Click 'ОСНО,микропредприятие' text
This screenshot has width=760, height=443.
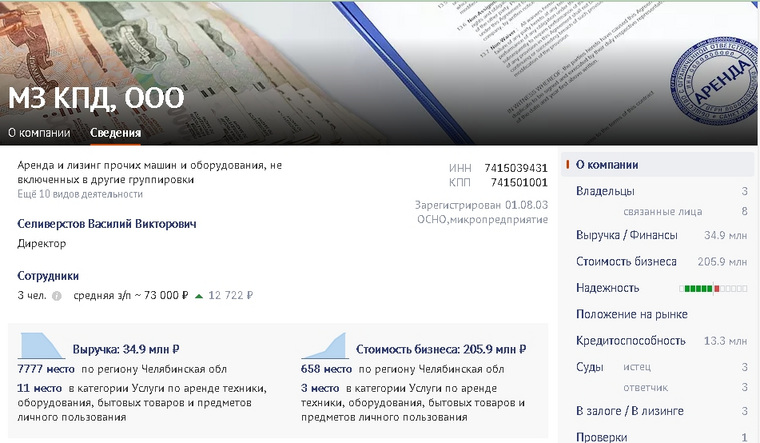pyautogui.click(x=483, y=220)
